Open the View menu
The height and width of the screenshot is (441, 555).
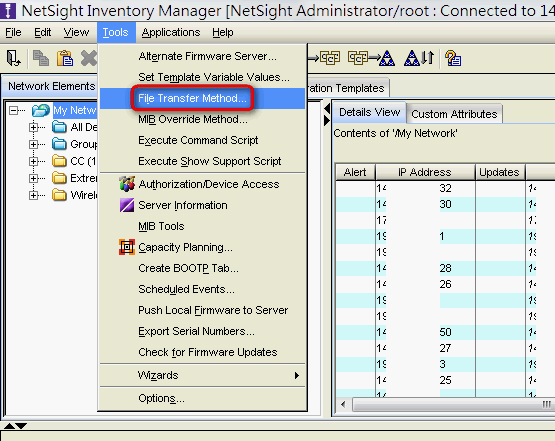tap(76, 33)
